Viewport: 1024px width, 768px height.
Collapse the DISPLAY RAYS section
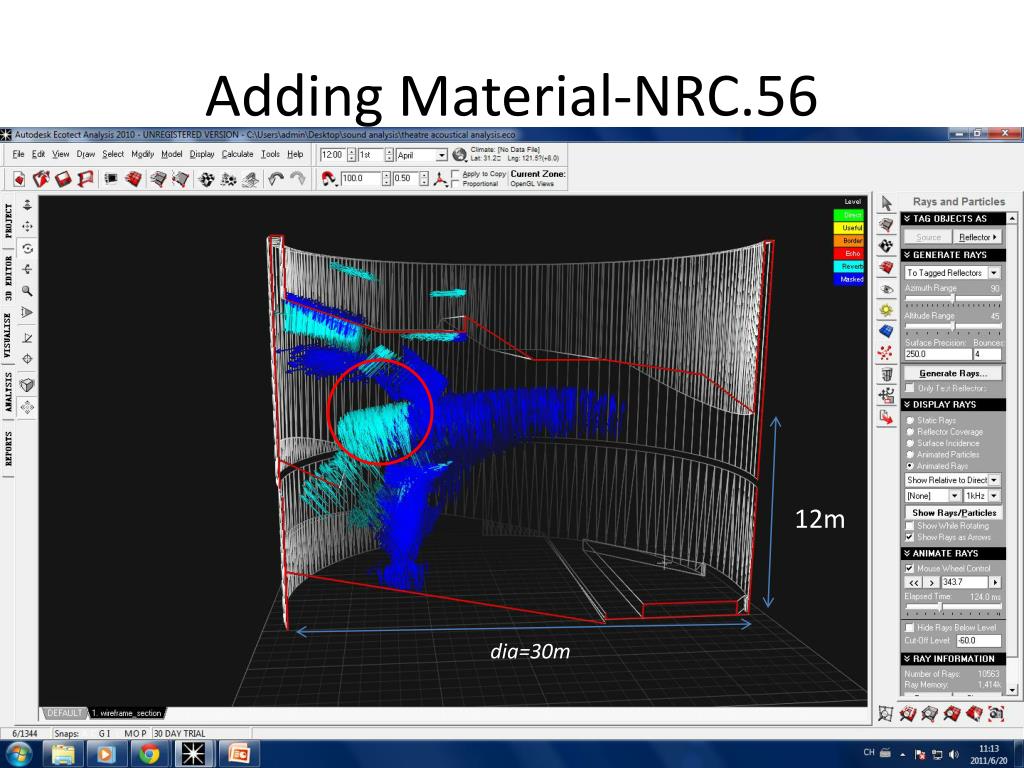pyautogui.click(x=953, y=405)
